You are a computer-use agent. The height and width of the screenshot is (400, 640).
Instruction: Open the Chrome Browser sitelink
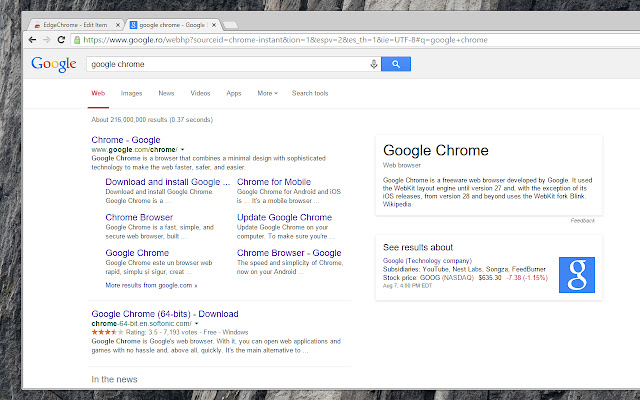[x=139, y=217]
